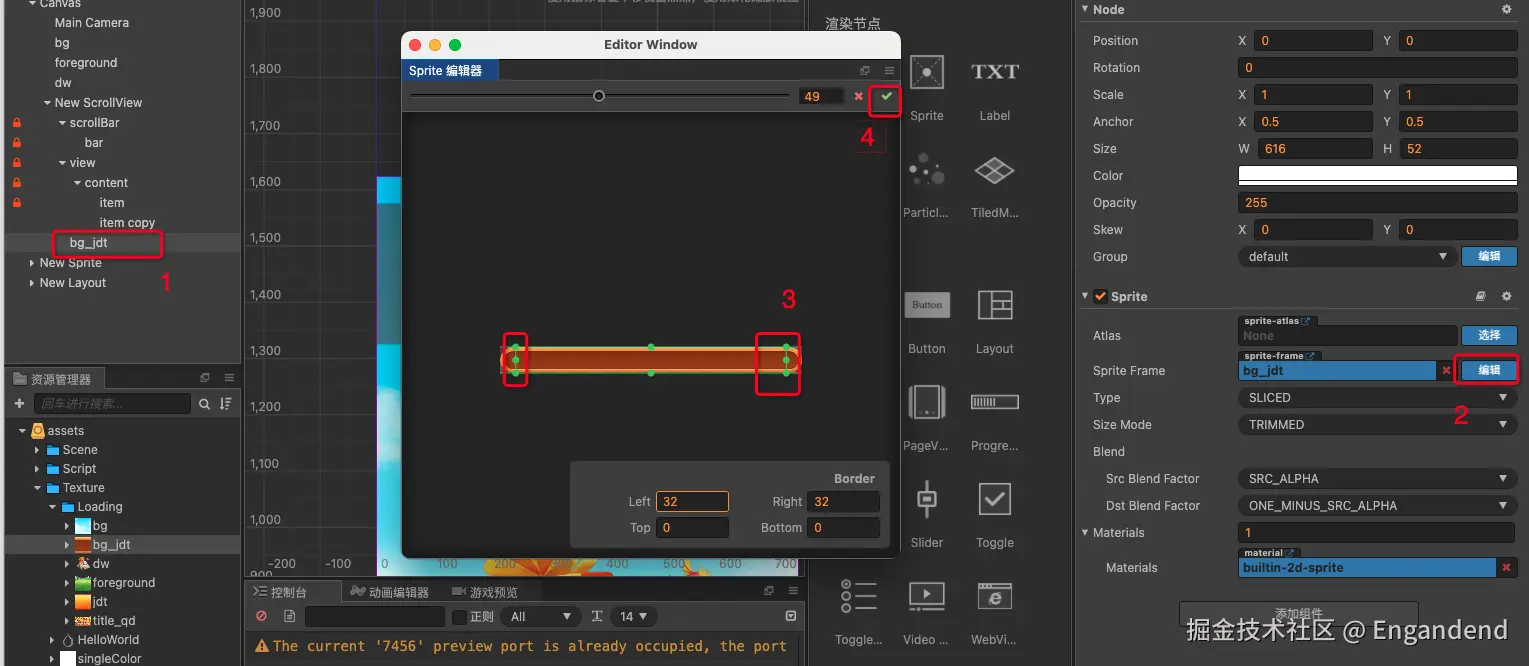Screen dimensions: 1529x666
Task: Click the Sprite Frame edit button
Action: pyautogui.click(x=1489, y=370)
